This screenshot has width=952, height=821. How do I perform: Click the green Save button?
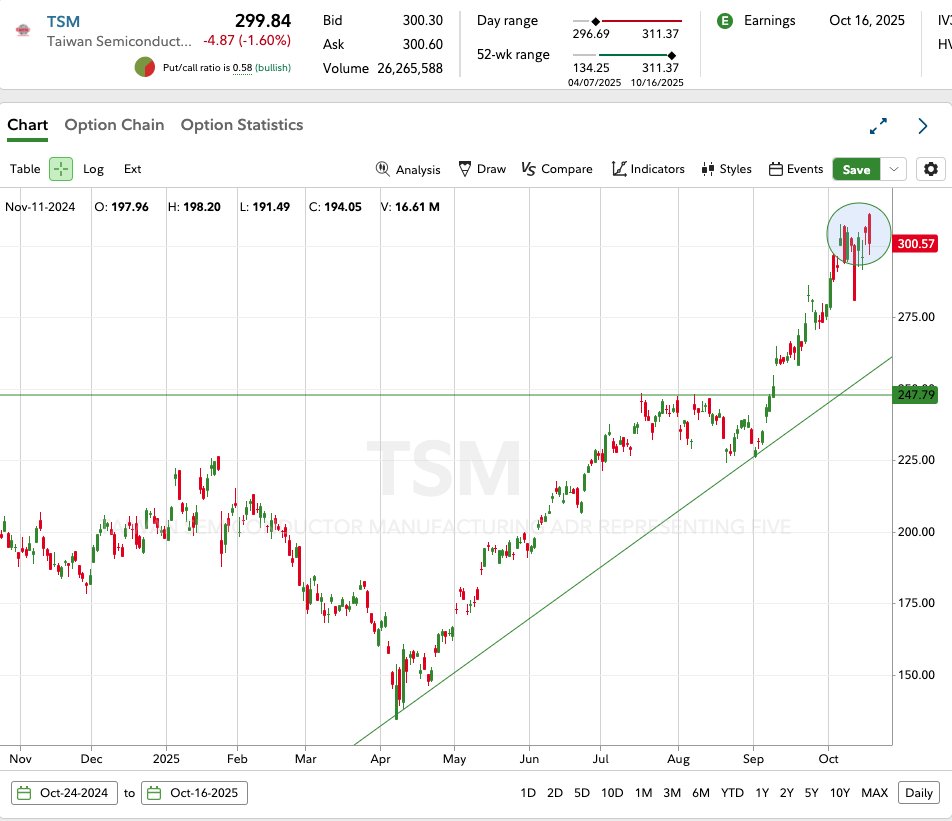click(x=856, y=169)
